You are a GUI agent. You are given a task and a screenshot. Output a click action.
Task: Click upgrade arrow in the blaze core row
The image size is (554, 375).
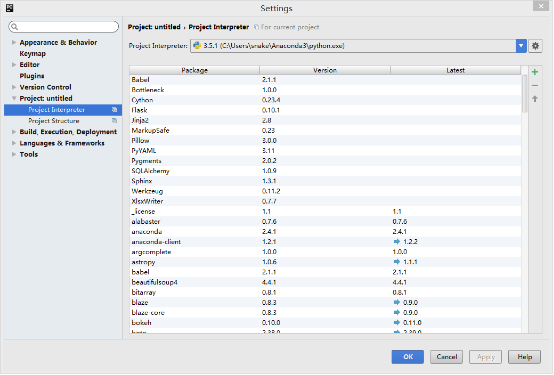(397, 313)
